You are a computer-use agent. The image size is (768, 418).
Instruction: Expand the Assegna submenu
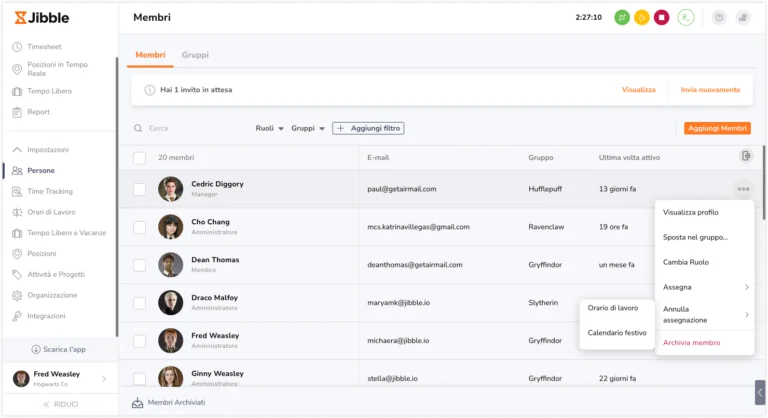pos(705,287)
